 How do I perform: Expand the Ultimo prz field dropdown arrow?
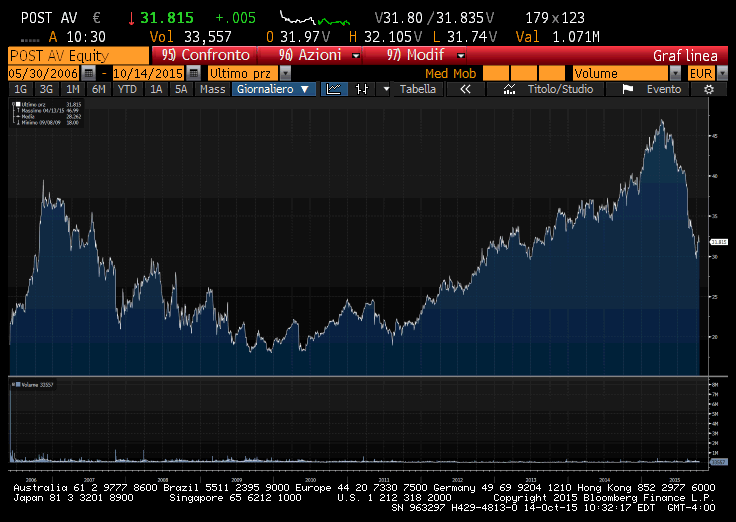[285, 73]
